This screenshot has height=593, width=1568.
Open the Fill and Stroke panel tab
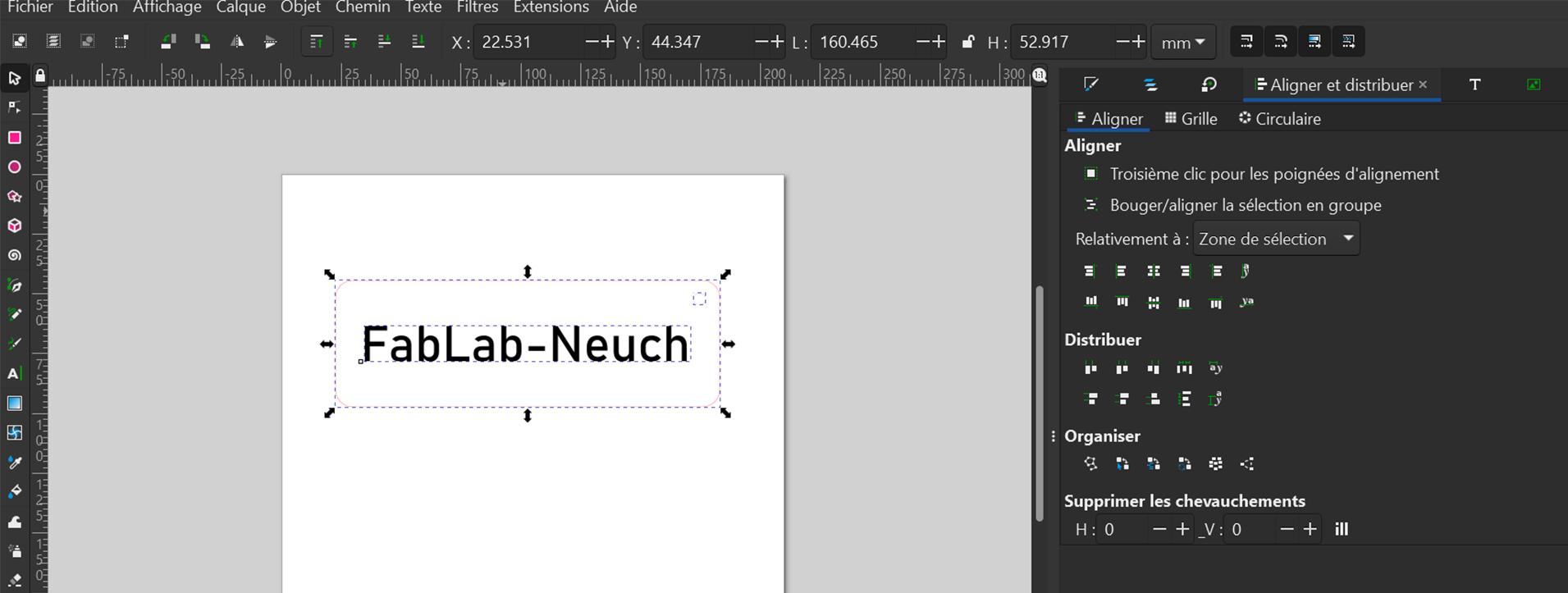[x=1090, y=84]
